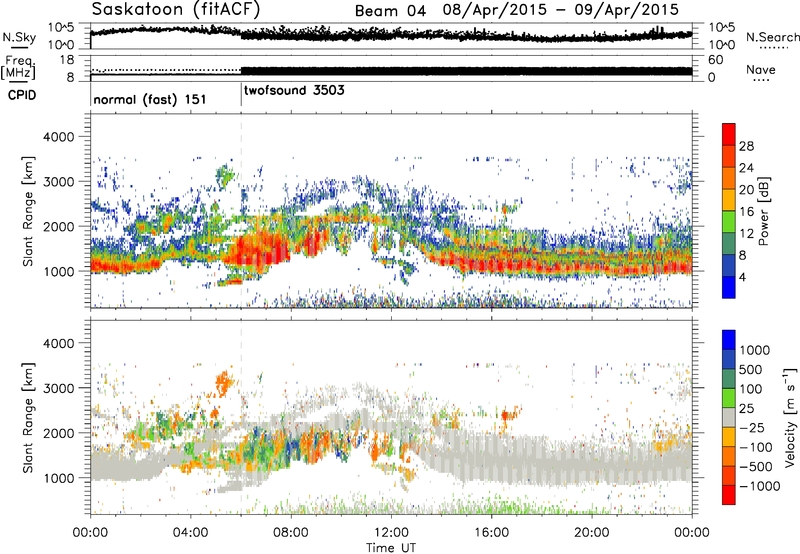The width and height of the screenshot is (800, 554).
Task: Click the date range '08/Apr/2015 - 09/Apr/2015'
Action: pyautogui.click(x=561, y=10)
